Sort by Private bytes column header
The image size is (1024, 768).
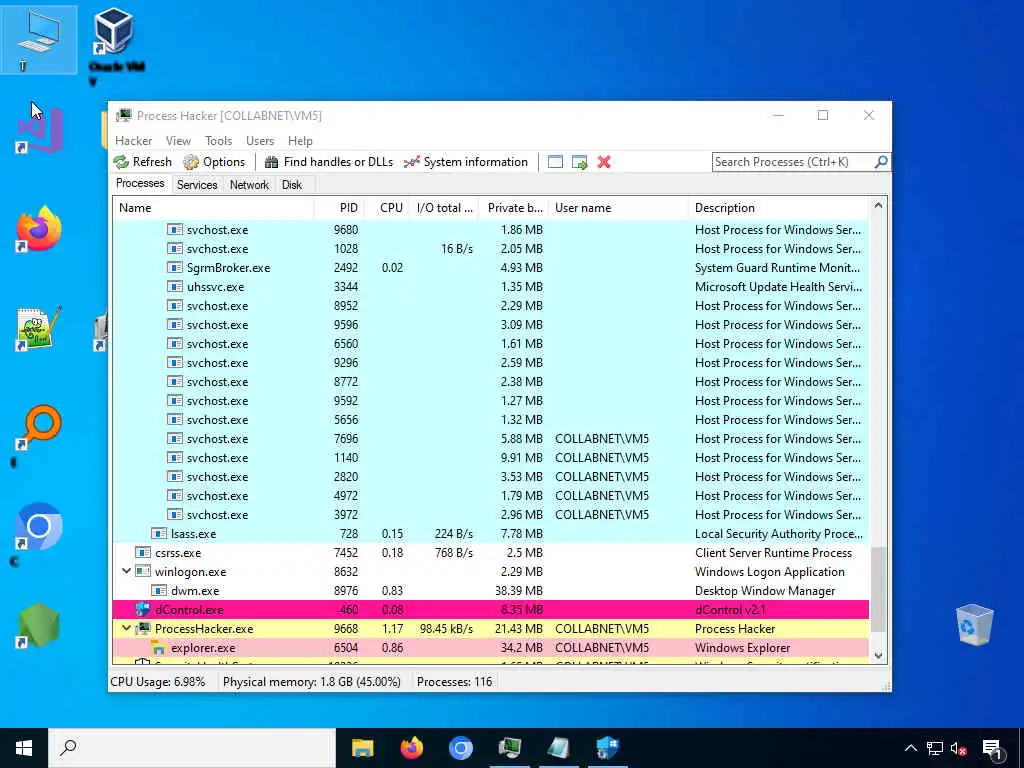pos(513,208)
